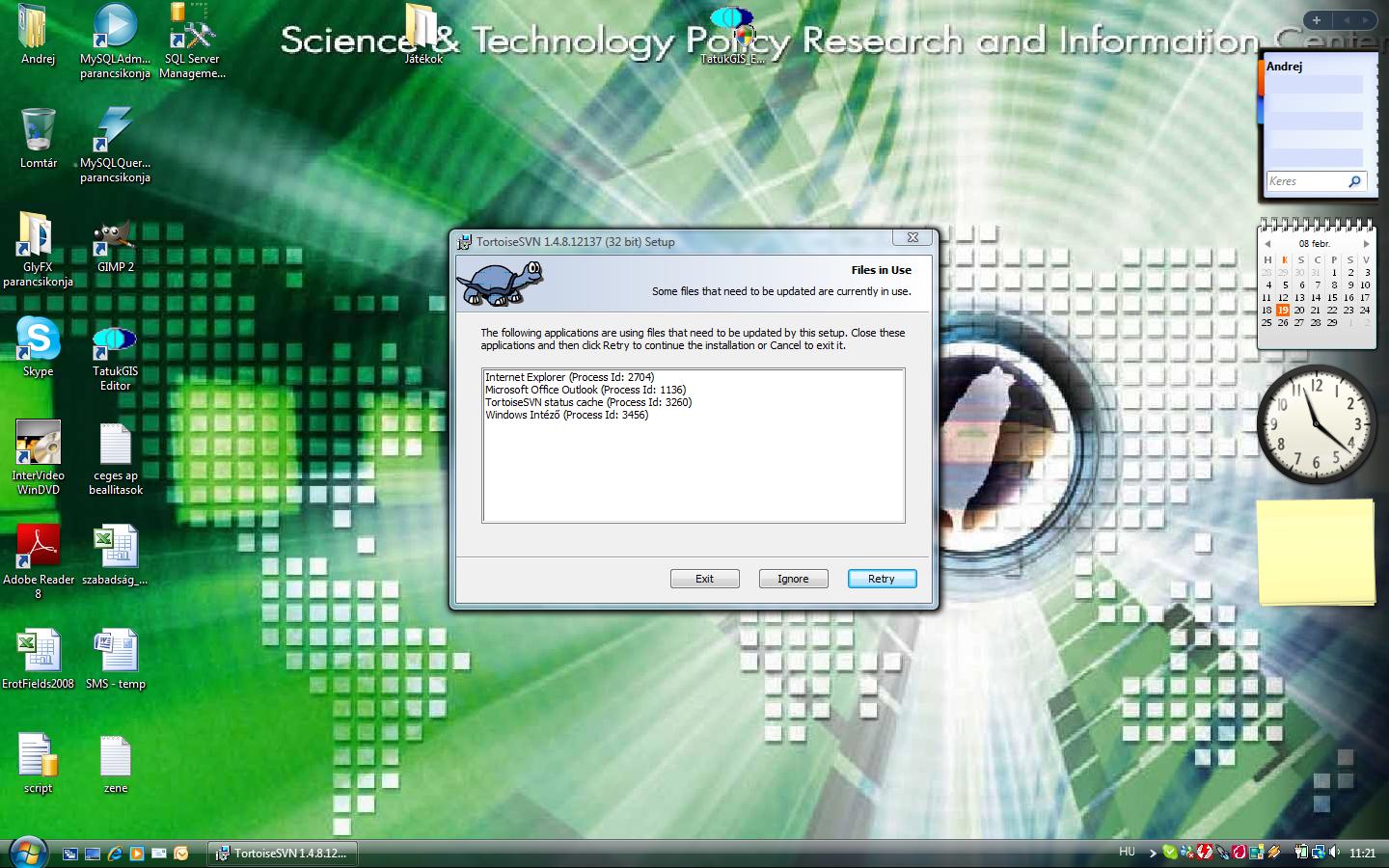Click the orange tab on contacts gadget
Screen dimensions: 1389x868
pos(1260,78)
